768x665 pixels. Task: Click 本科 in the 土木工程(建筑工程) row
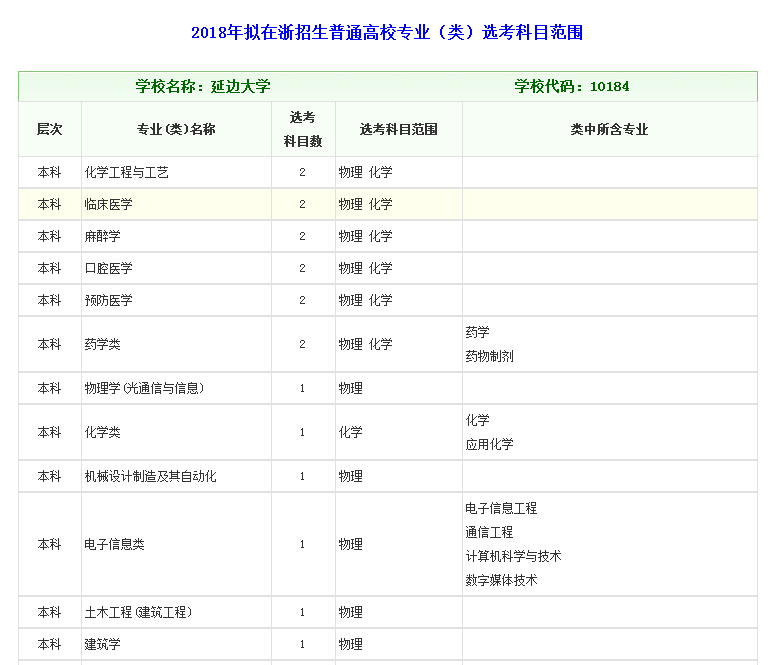49,612
